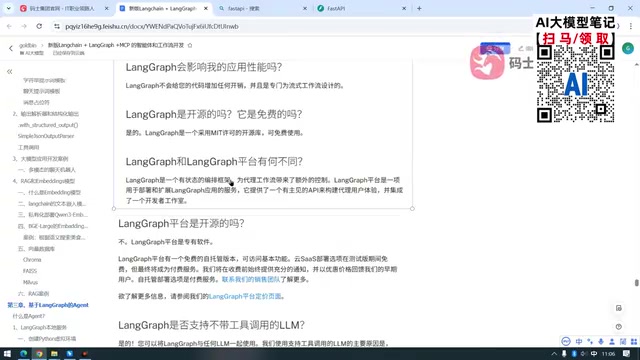Click heading 'LangGraph平台是开源的吗?'
640x360 pixels.
pyautogui.click(x=181, y=224)
